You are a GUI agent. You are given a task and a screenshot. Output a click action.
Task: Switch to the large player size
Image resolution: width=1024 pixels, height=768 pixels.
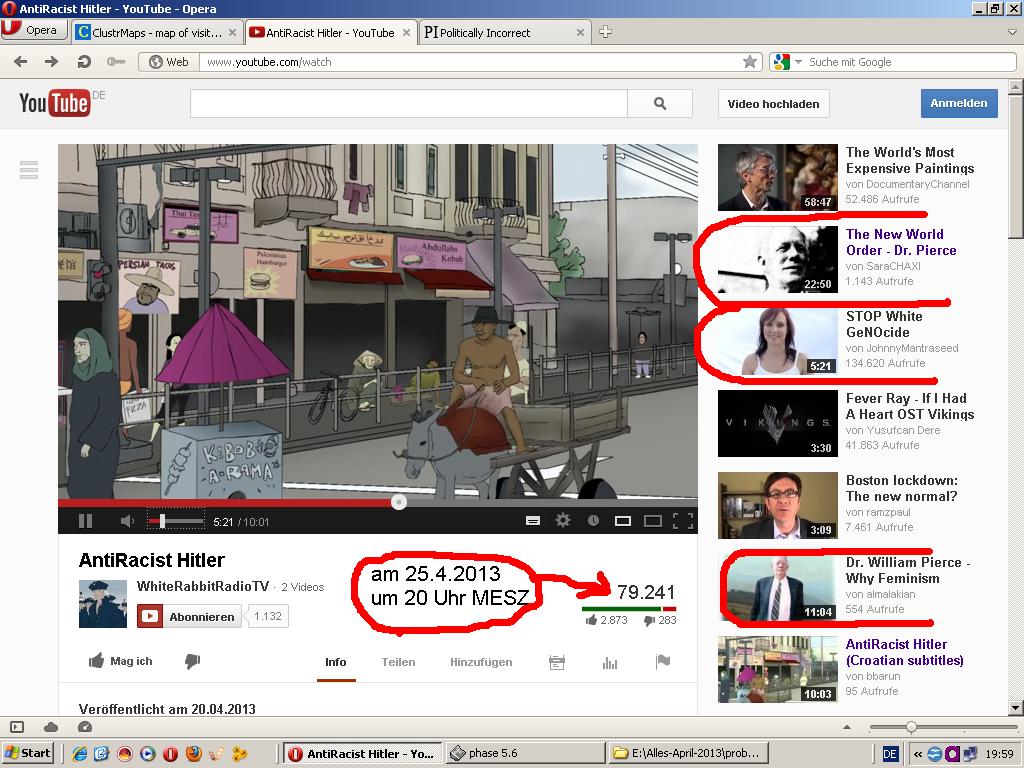653,520
